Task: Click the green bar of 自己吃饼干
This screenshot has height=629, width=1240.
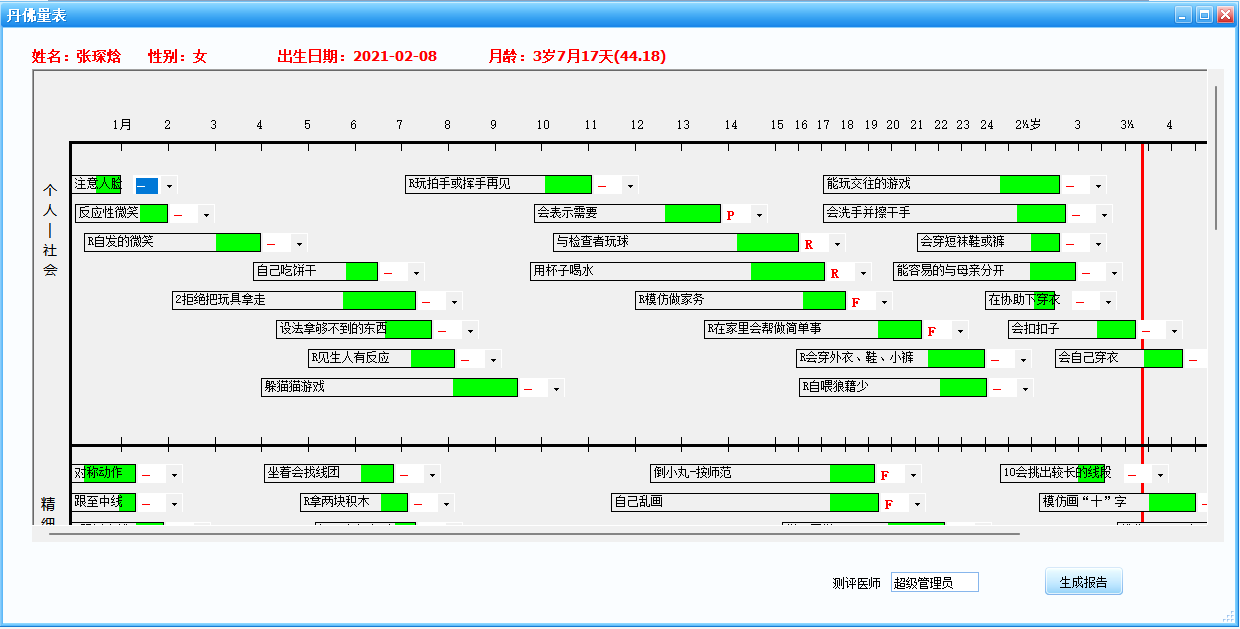Action: pyautogui.click(x=362, y=271)
